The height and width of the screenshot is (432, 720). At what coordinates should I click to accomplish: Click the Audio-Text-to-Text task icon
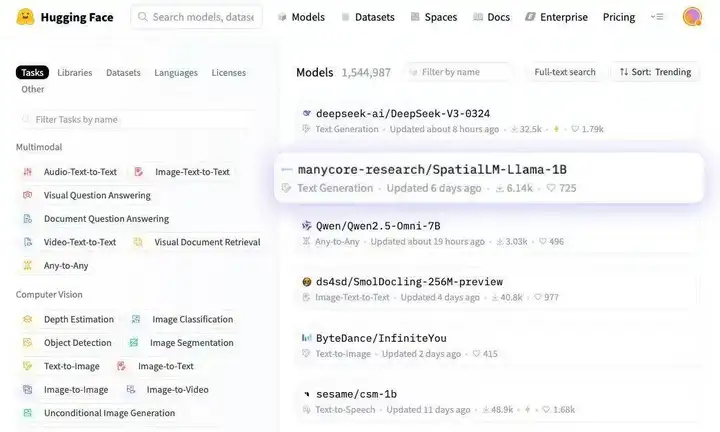[28, 172]
